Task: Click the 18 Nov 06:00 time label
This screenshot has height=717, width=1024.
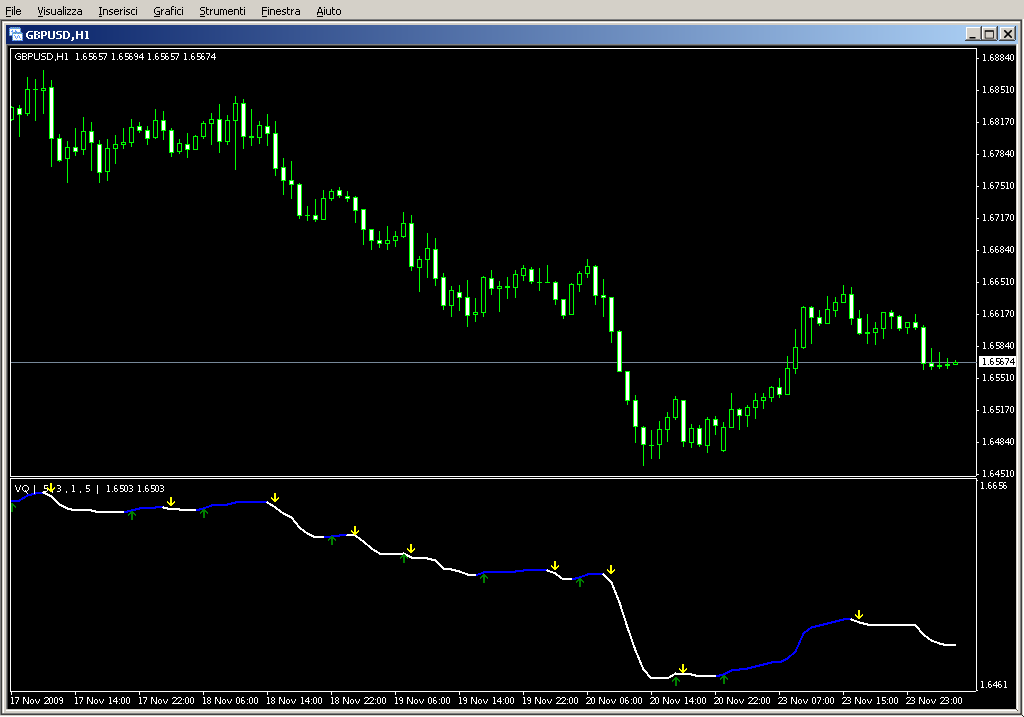Action: pyautogui.click(x=230, y=701)
